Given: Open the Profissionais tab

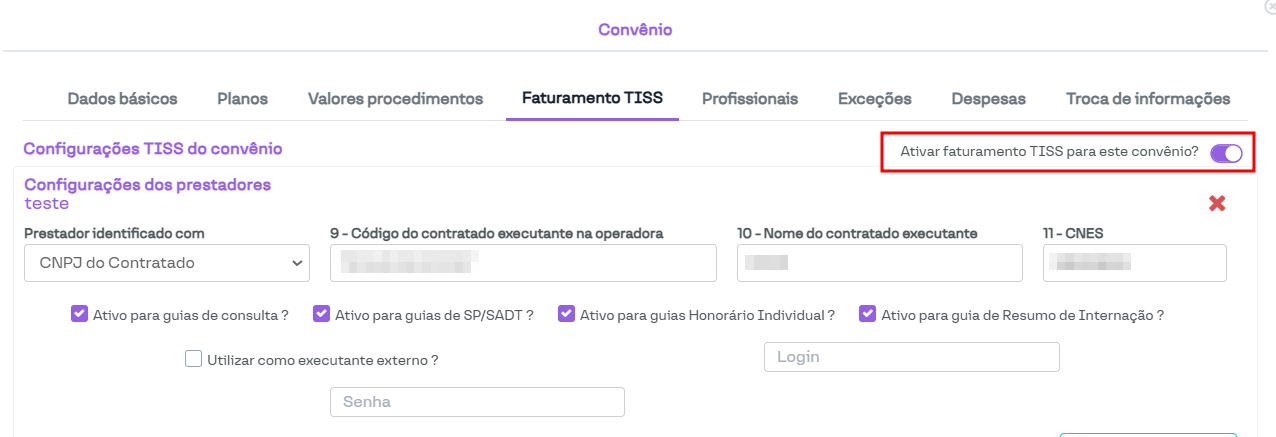Looking at the screenshot, I should coord(750,99).
